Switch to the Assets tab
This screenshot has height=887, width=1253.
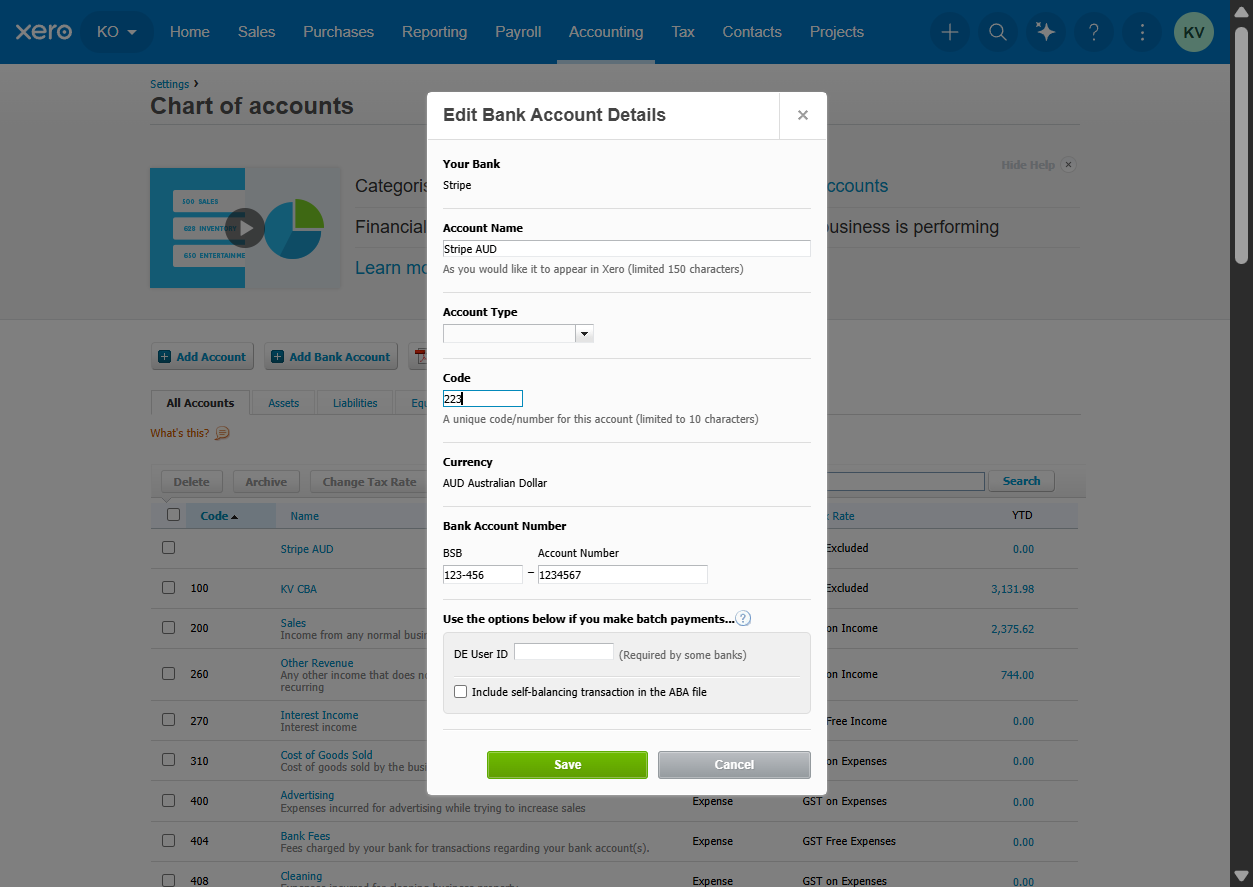coord(283,403)
